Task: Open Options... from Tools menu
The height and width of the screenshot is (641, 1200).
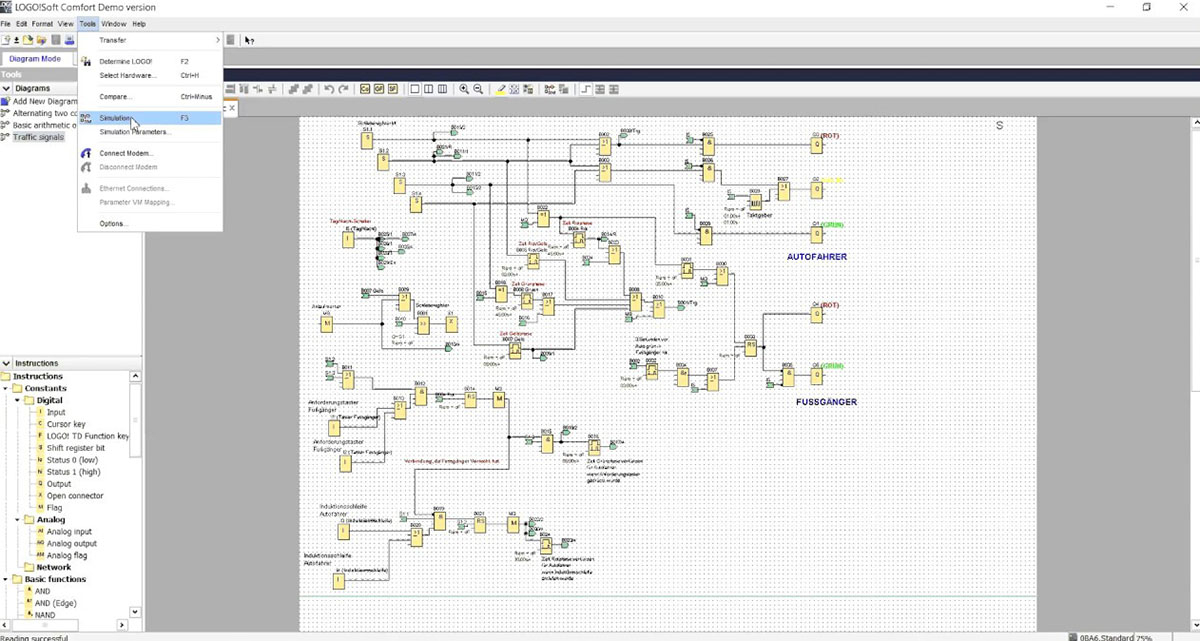Action: pos(150,223)
